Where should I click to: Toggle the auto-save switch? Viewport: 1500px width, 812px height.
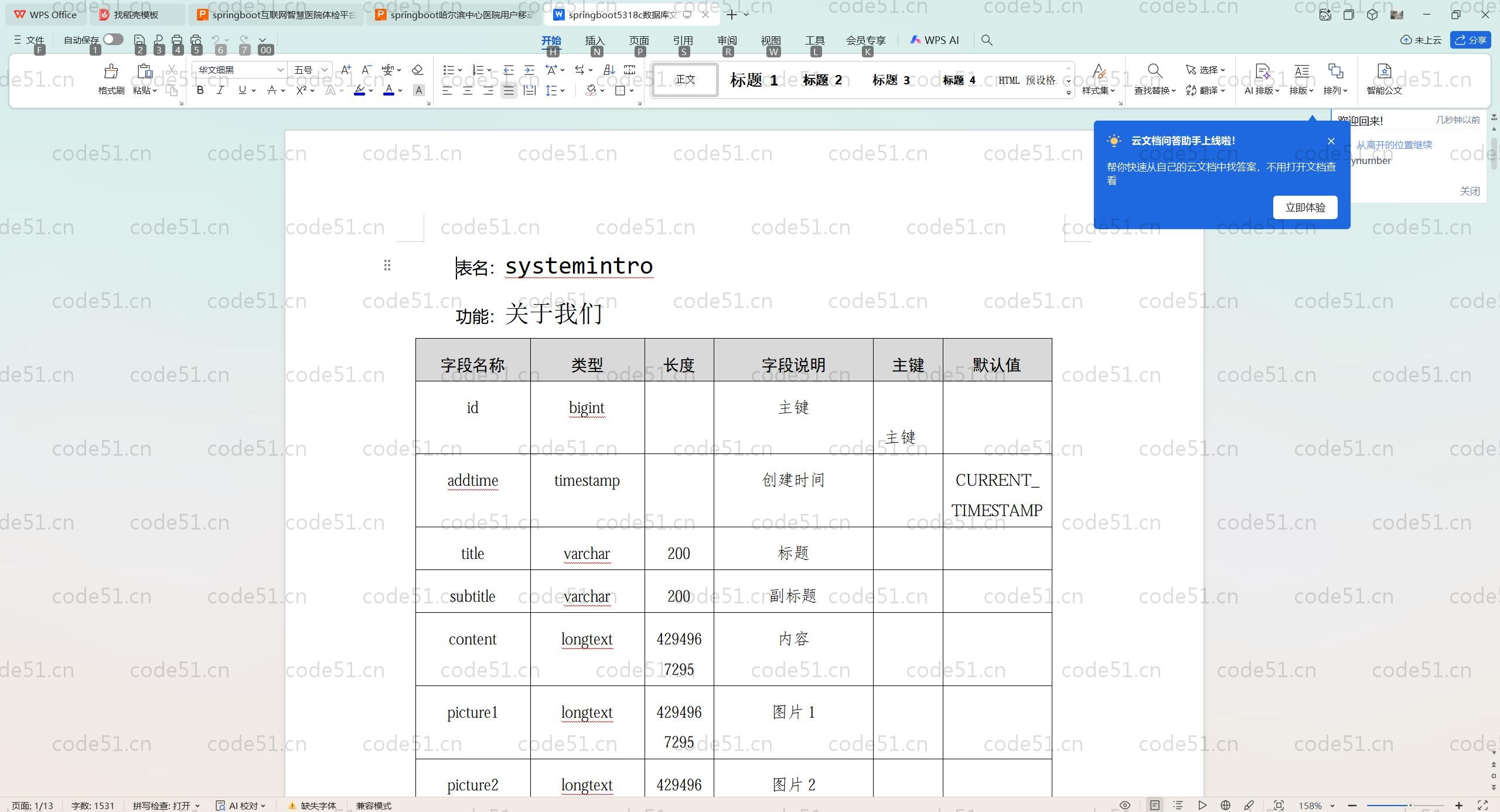tap(113, 39)
